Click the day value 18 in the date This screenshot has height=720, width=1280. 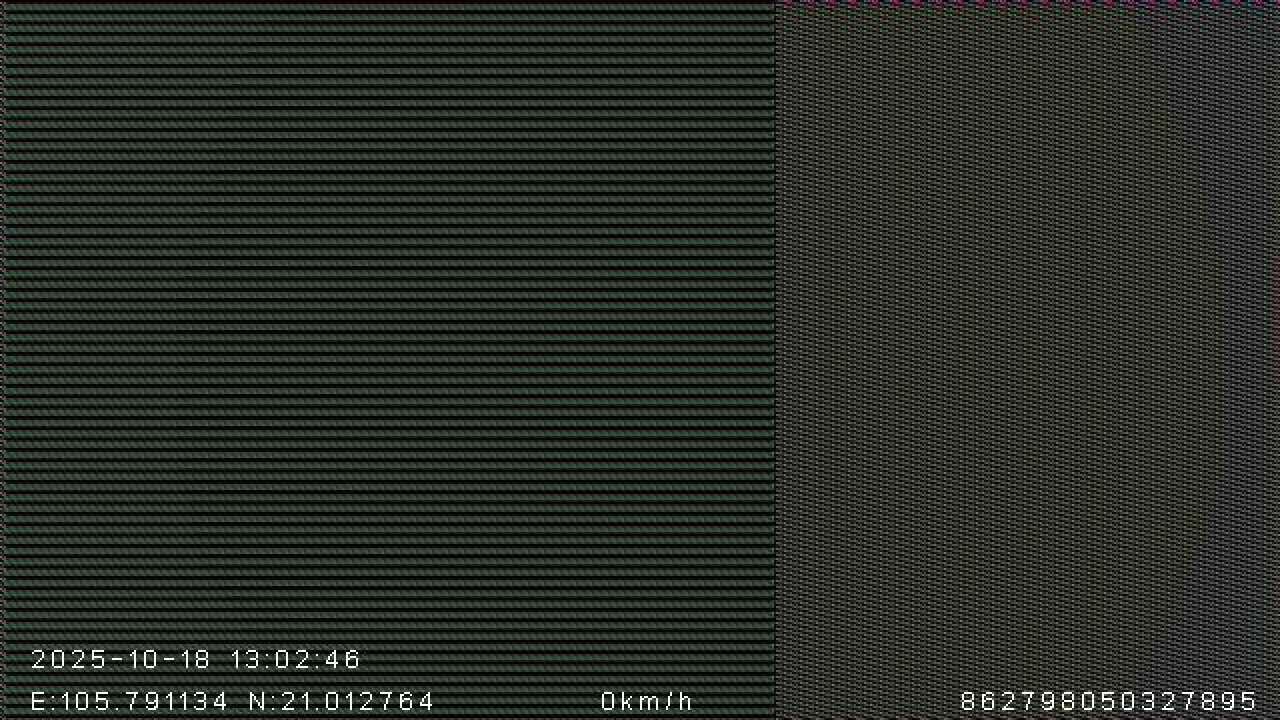point(195,660)
